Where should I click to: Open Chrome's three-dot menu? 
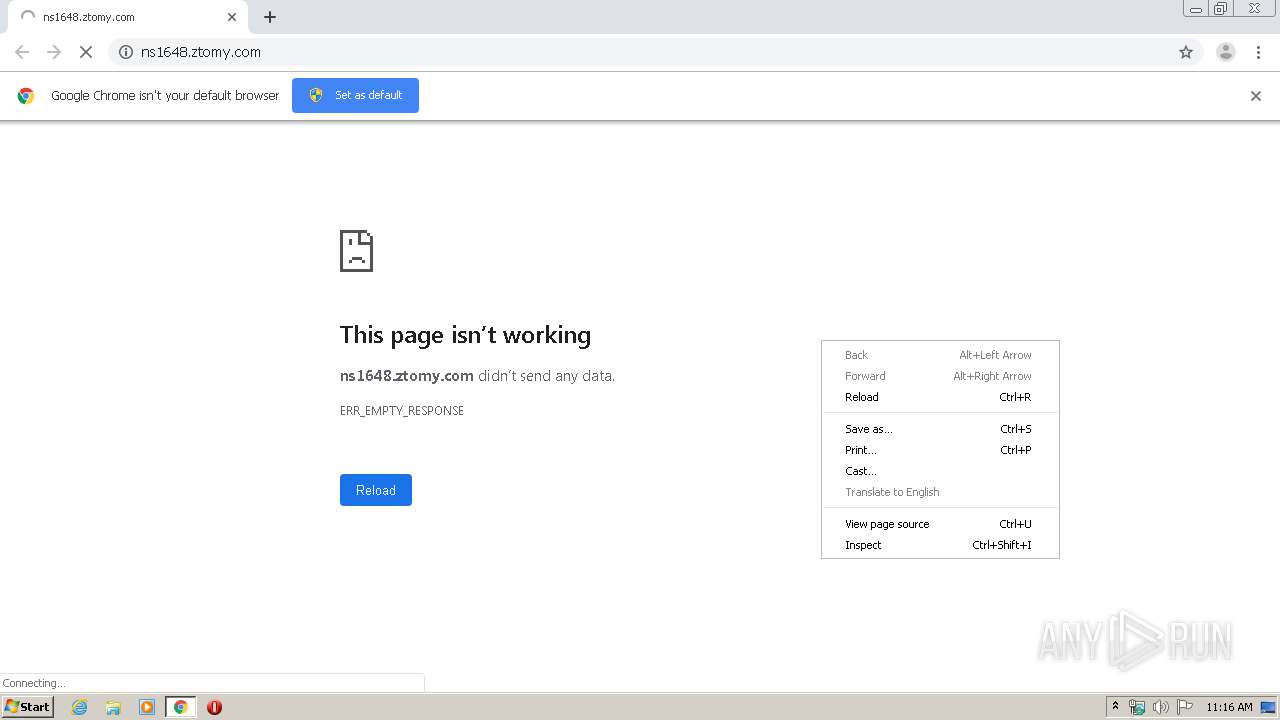[x=1258, y=52]
